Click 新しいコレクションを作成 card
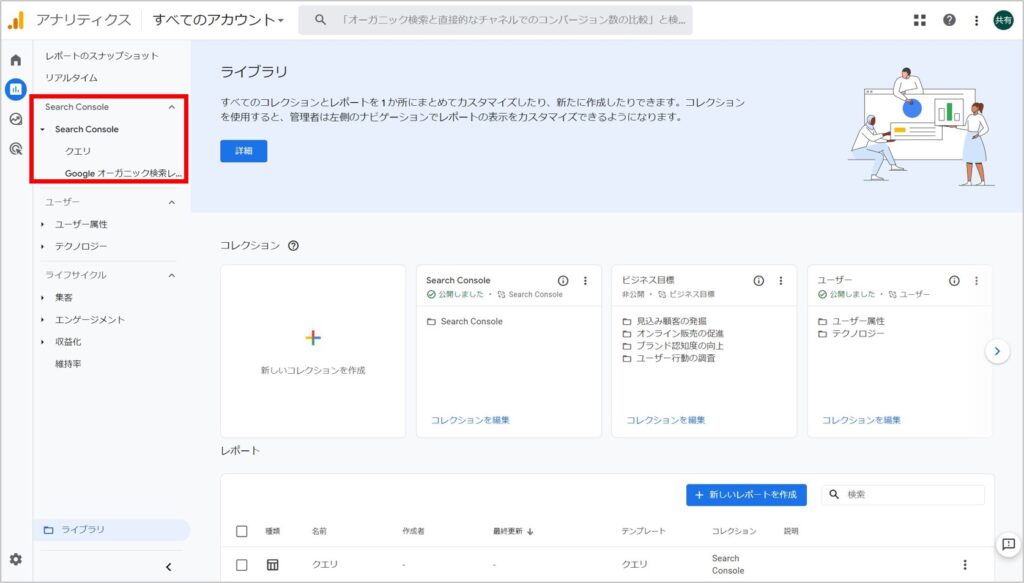 point(313,351)
